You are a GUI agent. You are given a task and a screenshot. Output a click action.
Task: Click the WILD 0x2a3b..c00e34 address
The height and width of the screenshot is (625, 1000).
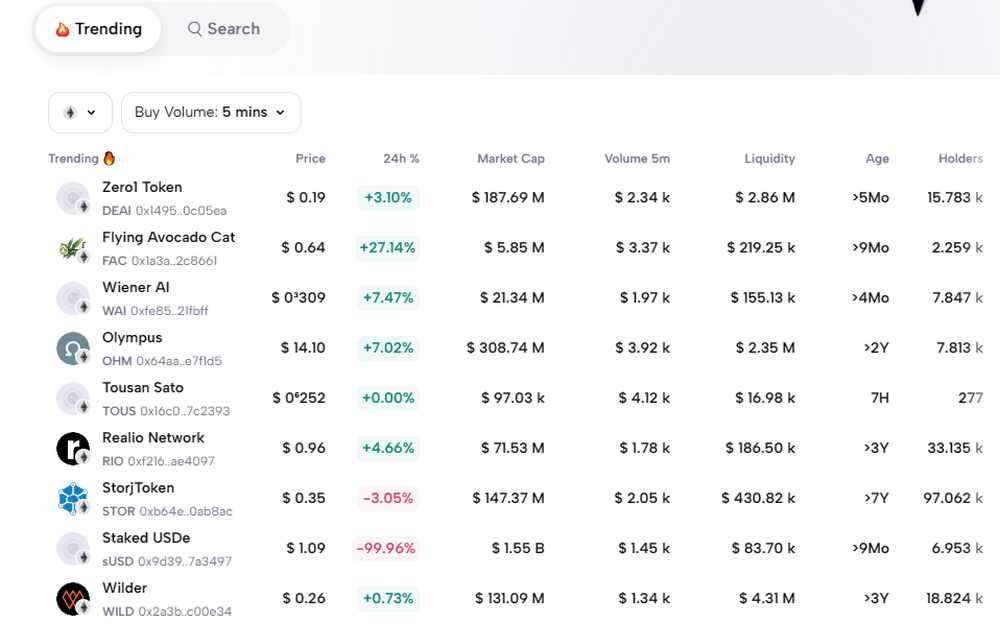[x=167, y=612]
